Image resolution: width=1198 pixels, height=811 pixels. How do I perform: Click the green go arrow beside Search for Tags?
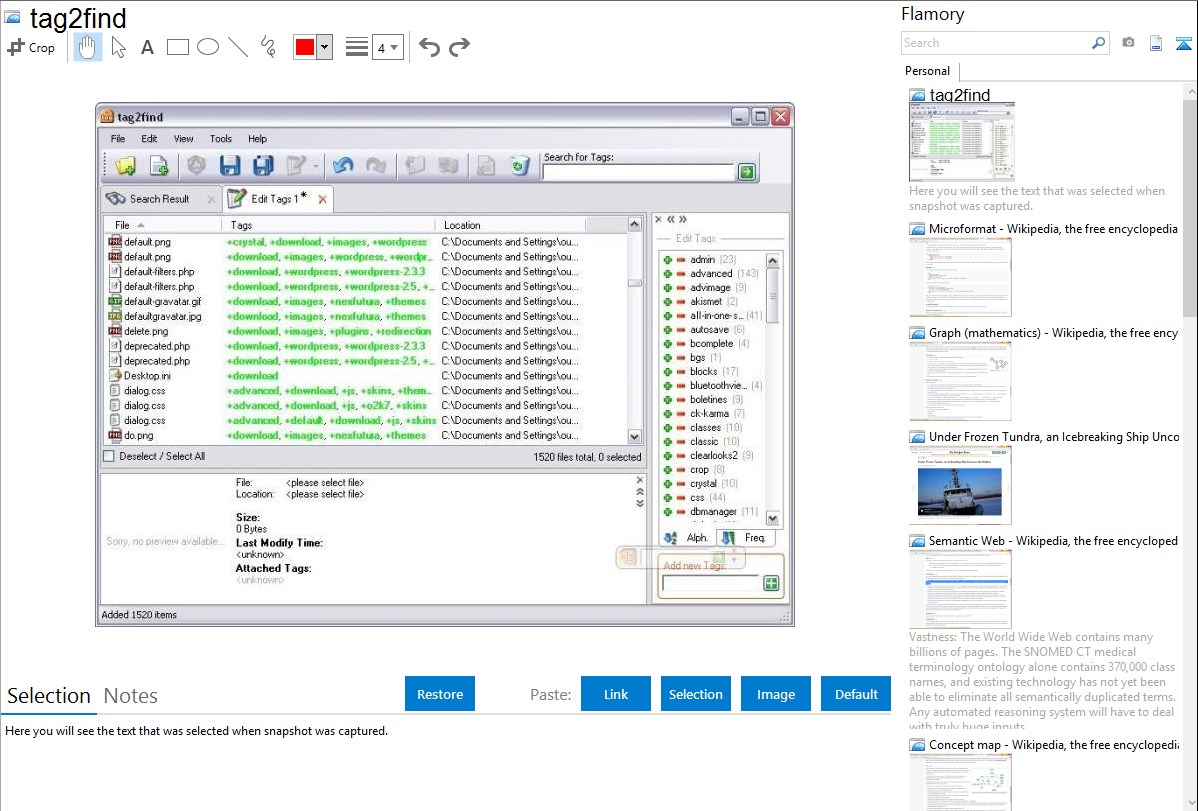(x=746, y=172)
